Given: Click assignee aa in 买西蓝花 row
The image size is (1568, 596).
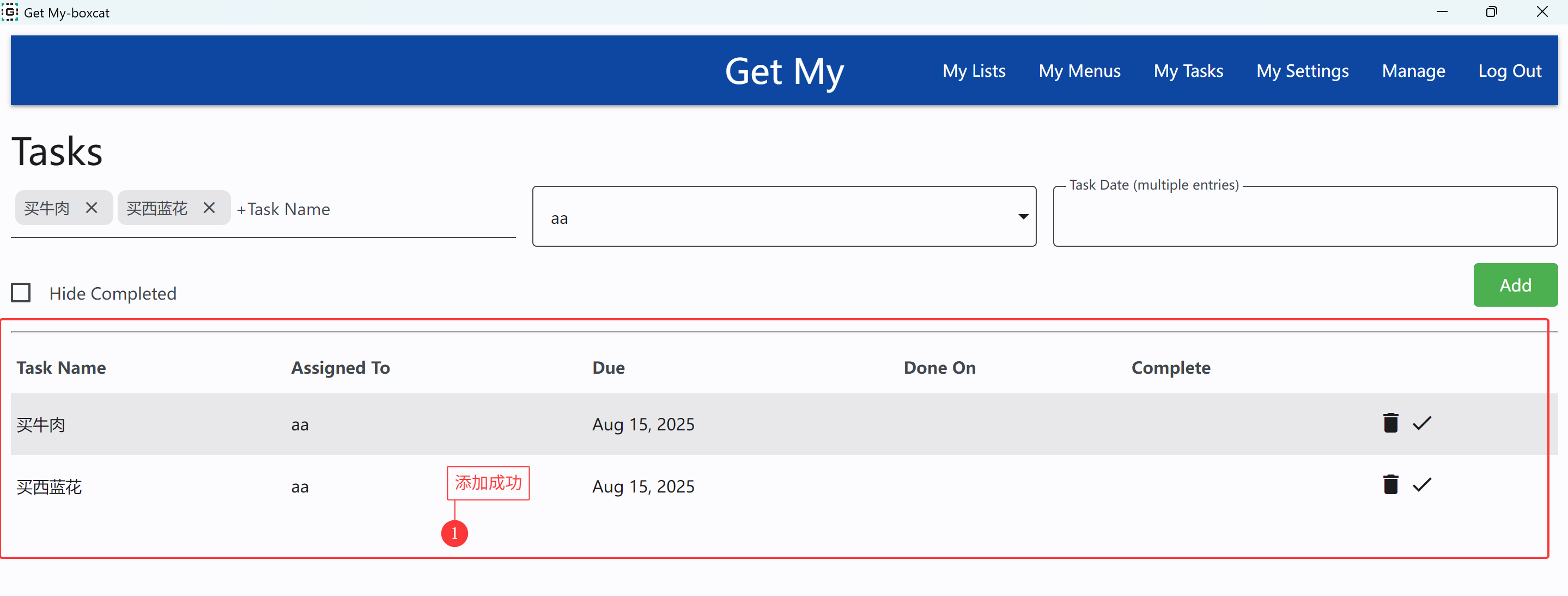Looking at the screenshot, I should click(300, 487).
